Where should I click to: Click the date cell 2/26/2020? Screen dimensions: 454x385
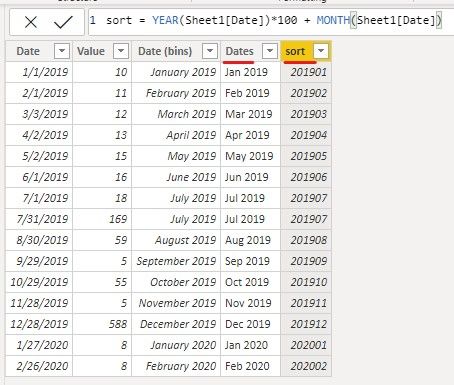click(x=39, y=366)
